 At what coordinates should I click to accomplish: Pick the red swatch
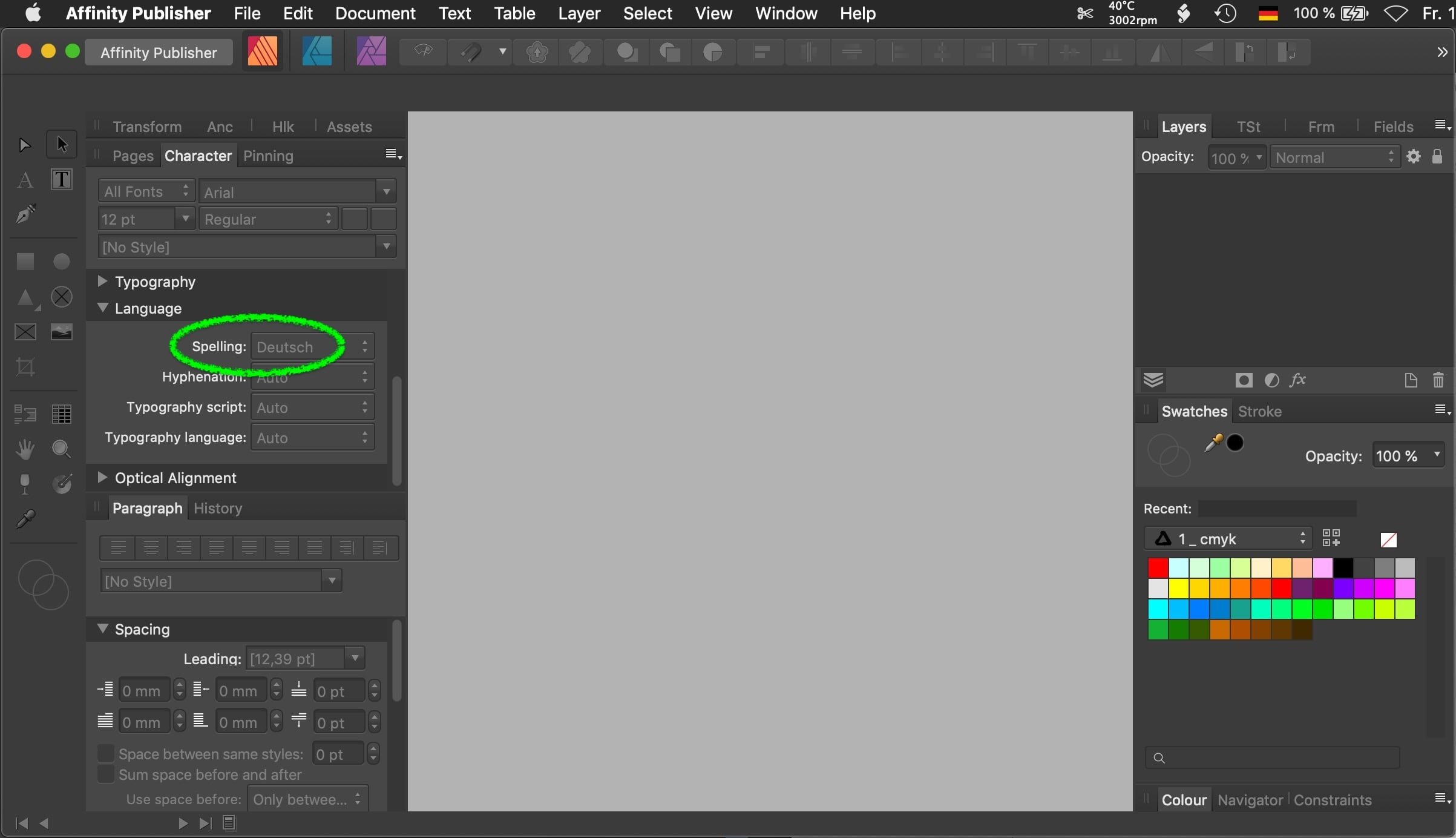pyautogui.click(x=1158, y=568)
